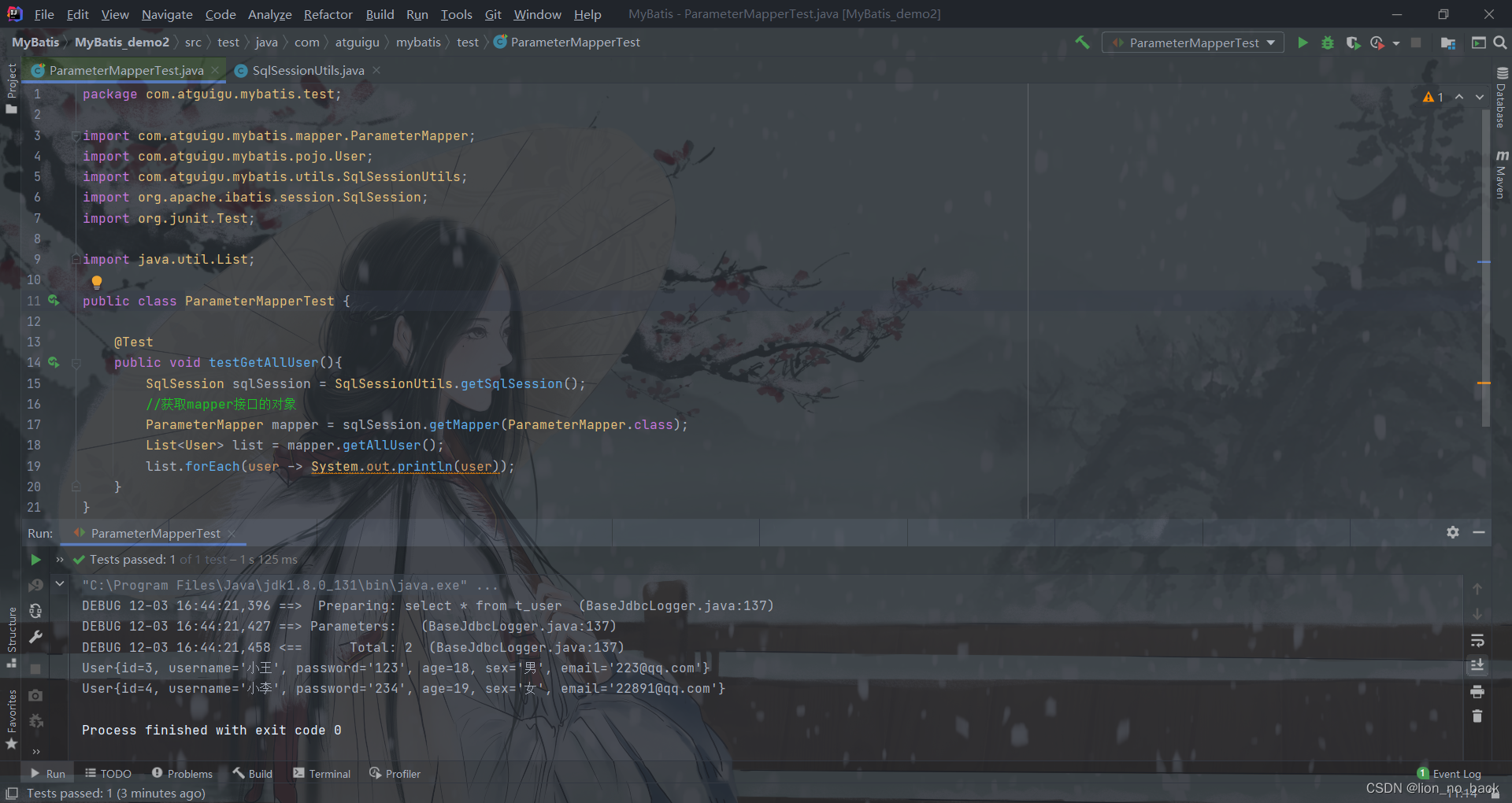Click run gutter icon beside testGetAllUser line 14
This screenshot has width=1512, height=803.
tap(54, 362)
